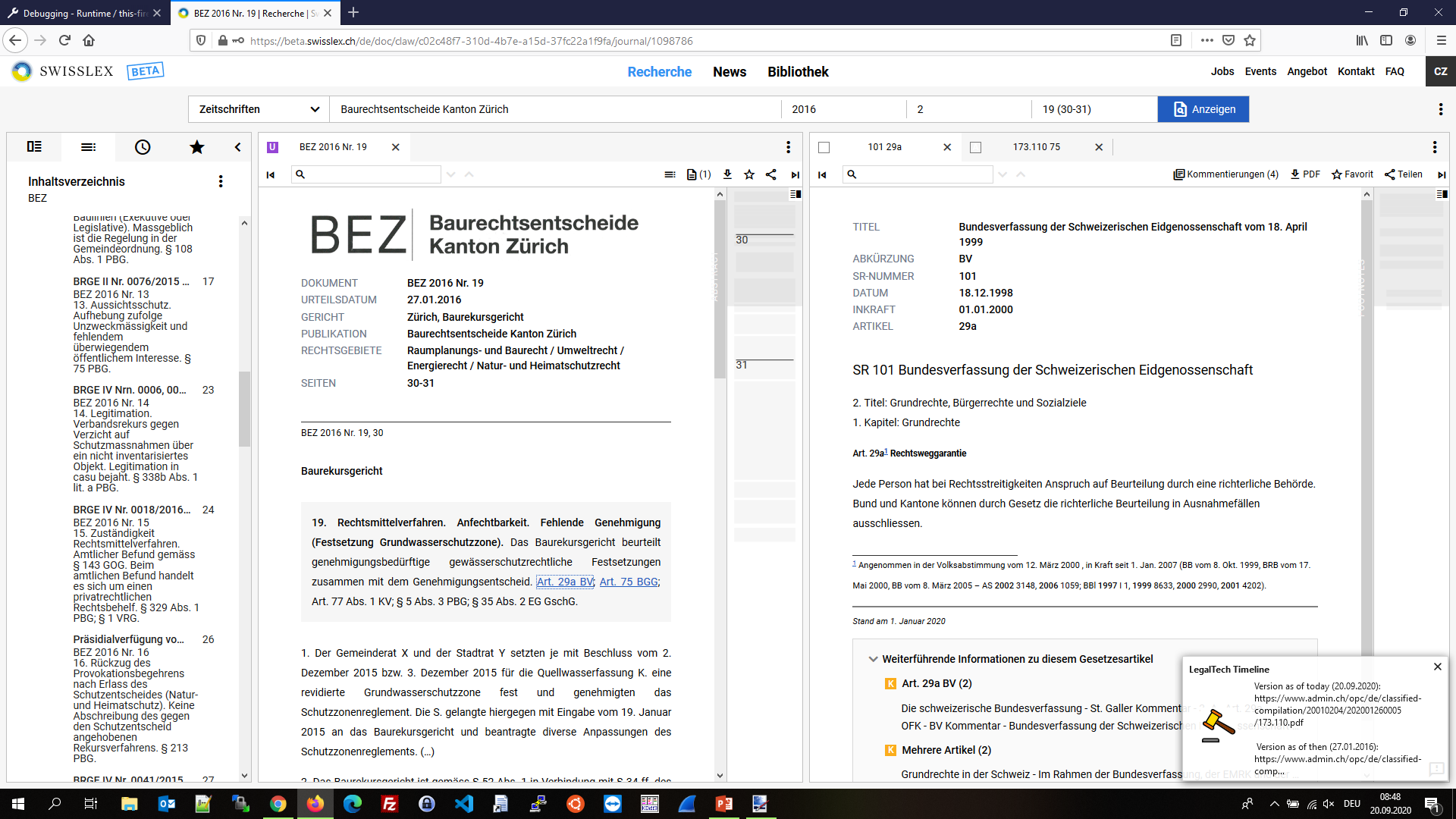
Task: Open the favorites star tab in sidebar
Action: point(196,147)
